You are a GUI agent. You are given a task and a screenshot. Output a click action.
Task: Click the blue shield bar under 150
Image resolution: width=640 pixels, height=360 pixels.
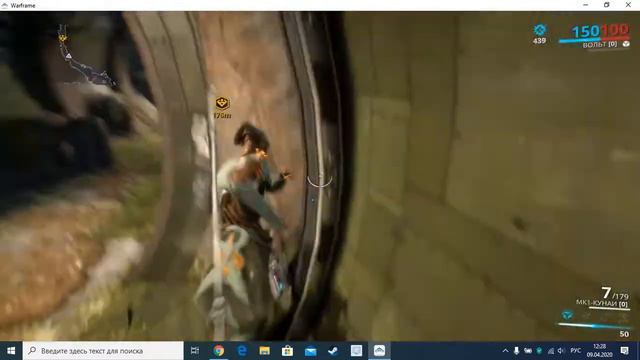580,40
